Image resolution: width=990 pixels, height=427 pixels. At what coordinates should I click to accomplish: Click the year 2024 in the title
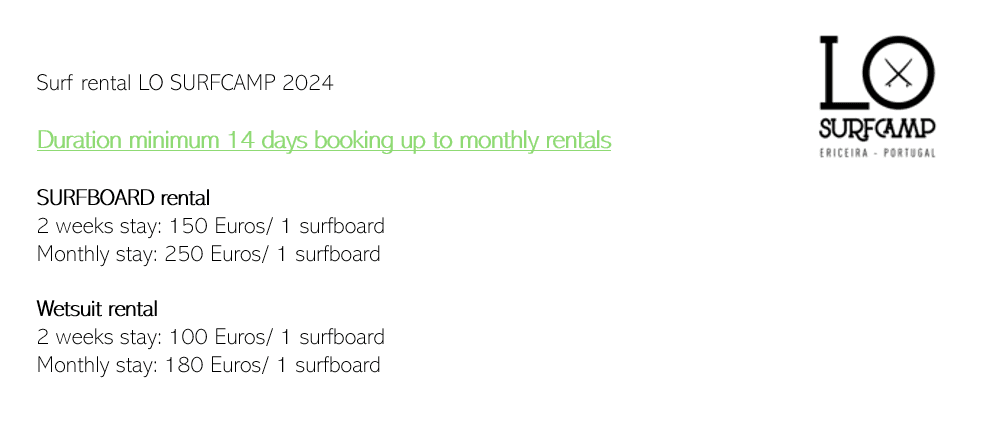(x=307, y=83)
